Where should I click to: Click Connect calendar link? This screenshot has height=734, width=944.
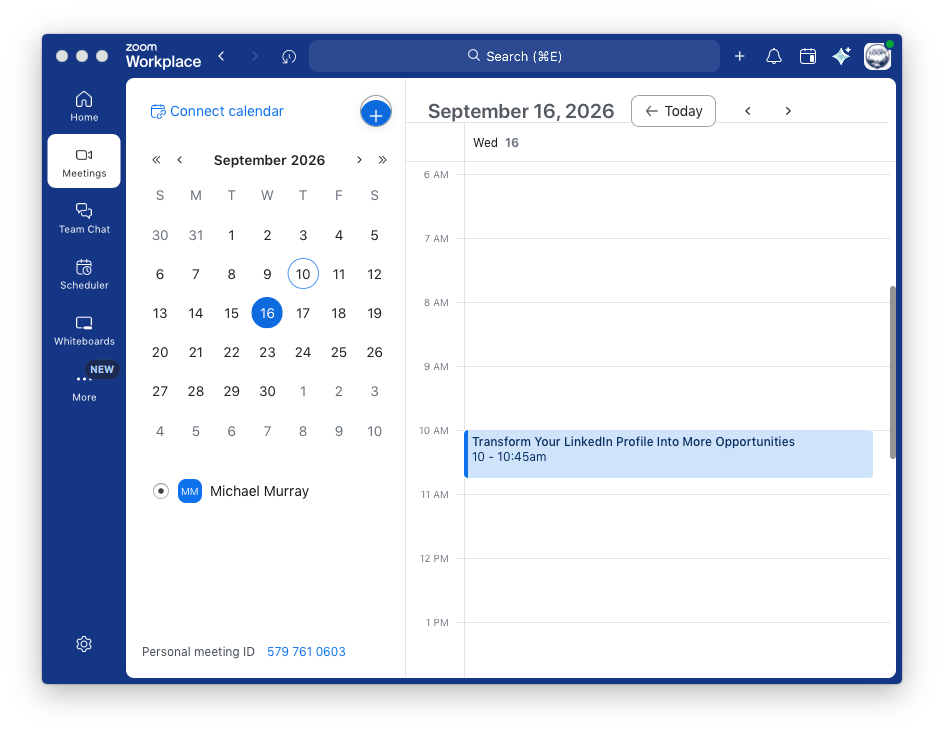click(x=217, y=111)
